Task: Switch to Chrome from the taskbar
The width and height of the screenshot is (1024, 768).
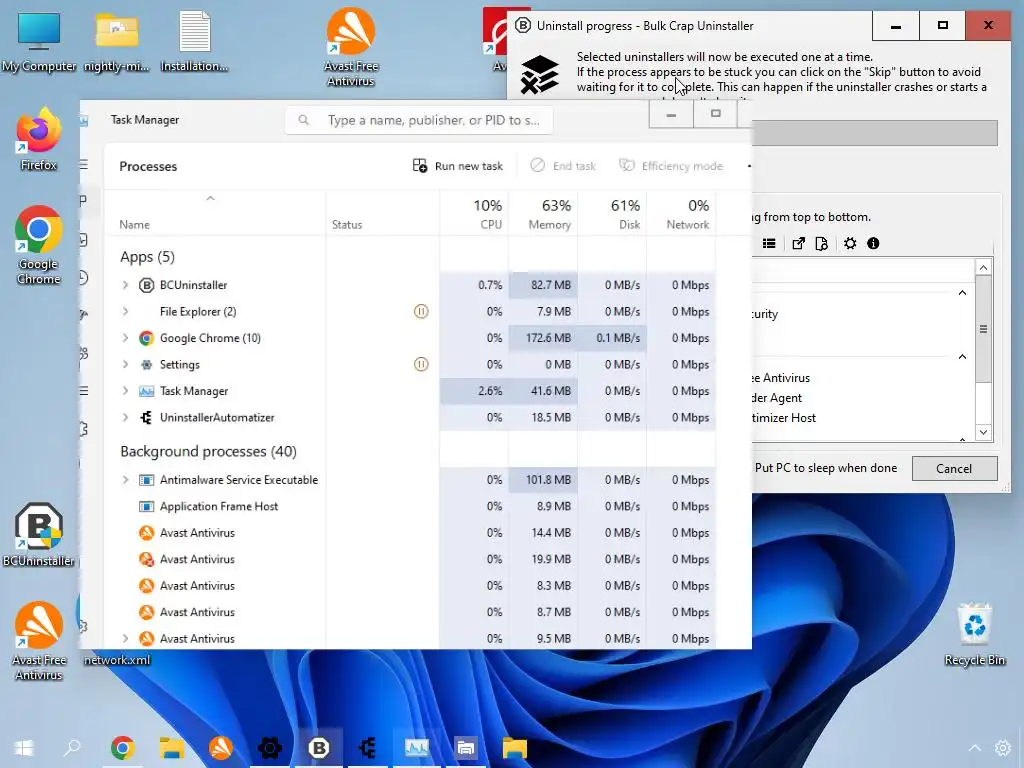Action: (x=122, y=748)
